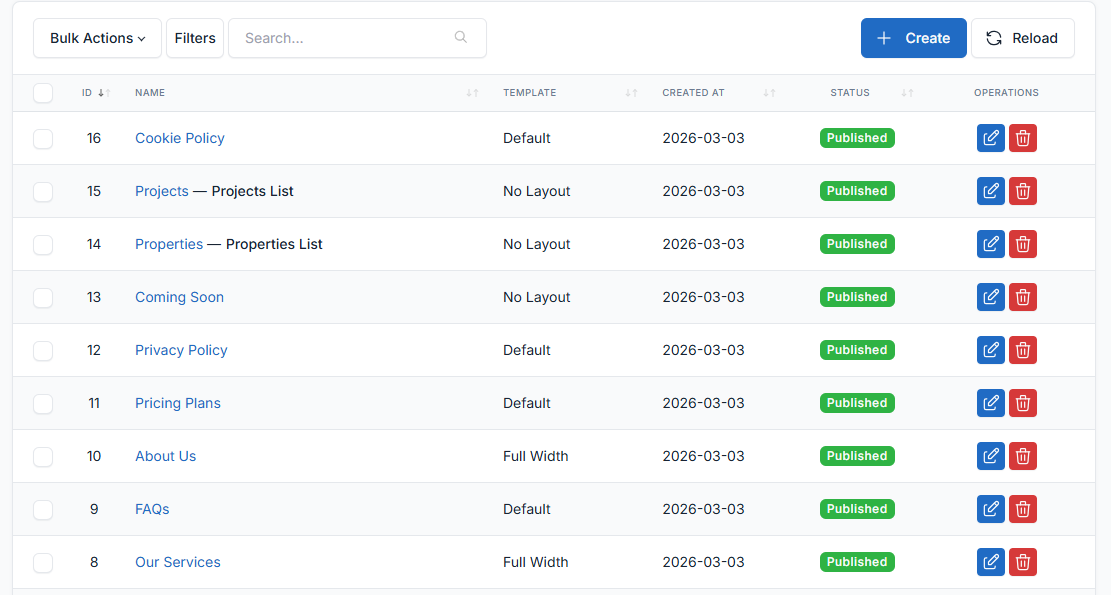The height and width of the screenshot is (595, 1111).
Task: Click edit icon for FAQs row
Action: (x=990, y=509)
